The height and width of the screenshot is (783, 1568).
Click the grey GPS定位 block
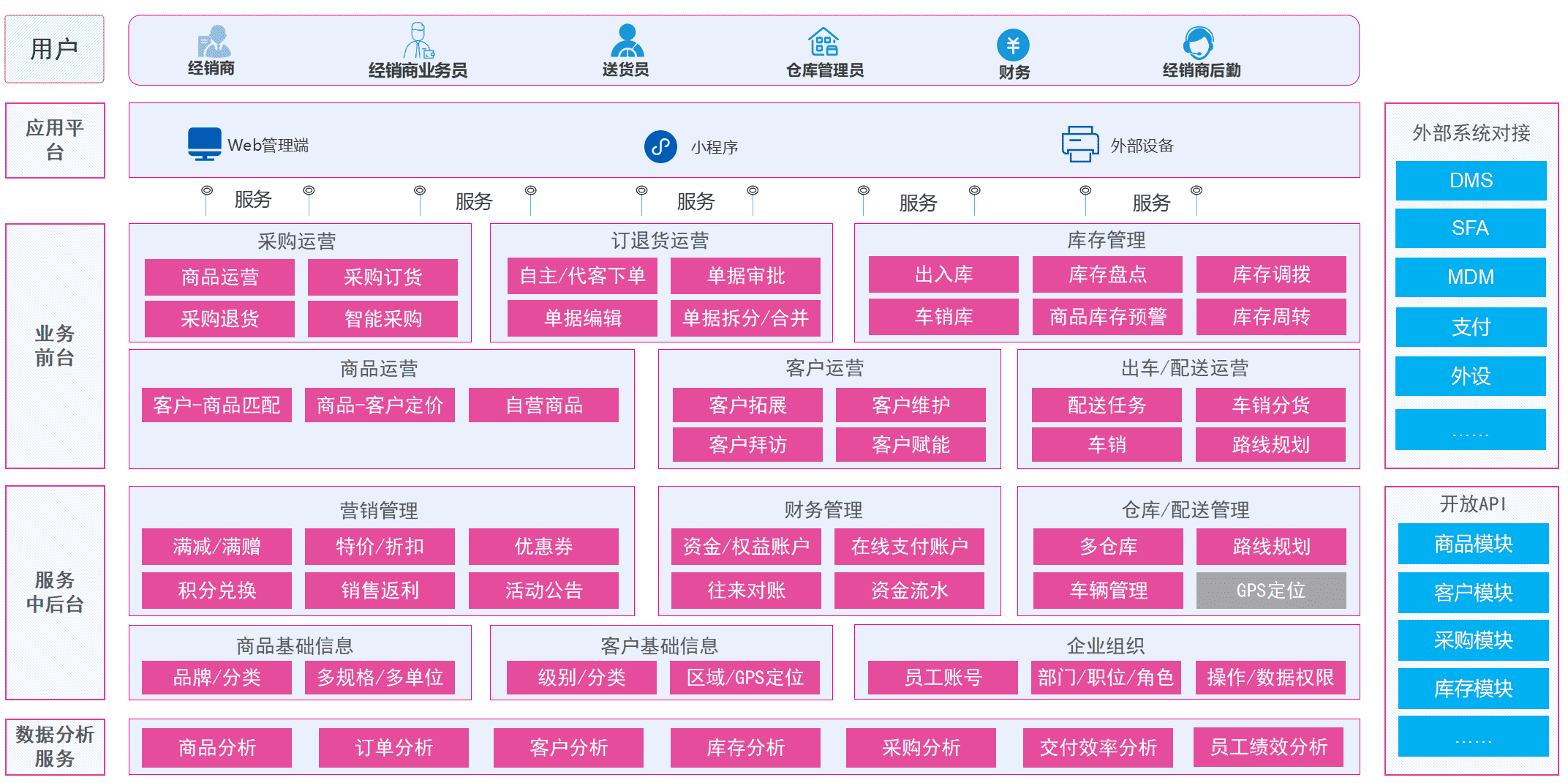click(x=1271, y=591)
